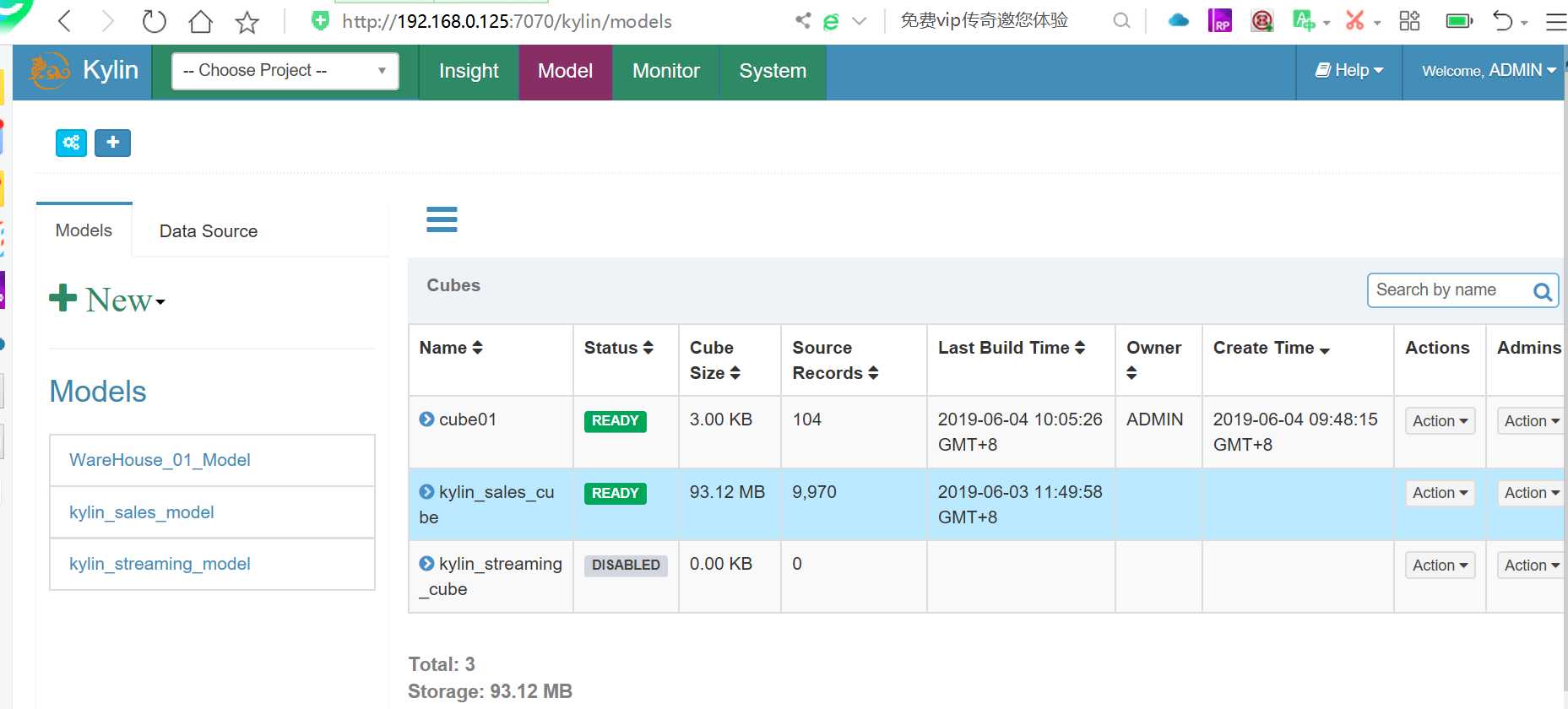Screen dimensions: 1568x709
Task: Open the Action dropdown for cube01
Action: coord(1440,421)
